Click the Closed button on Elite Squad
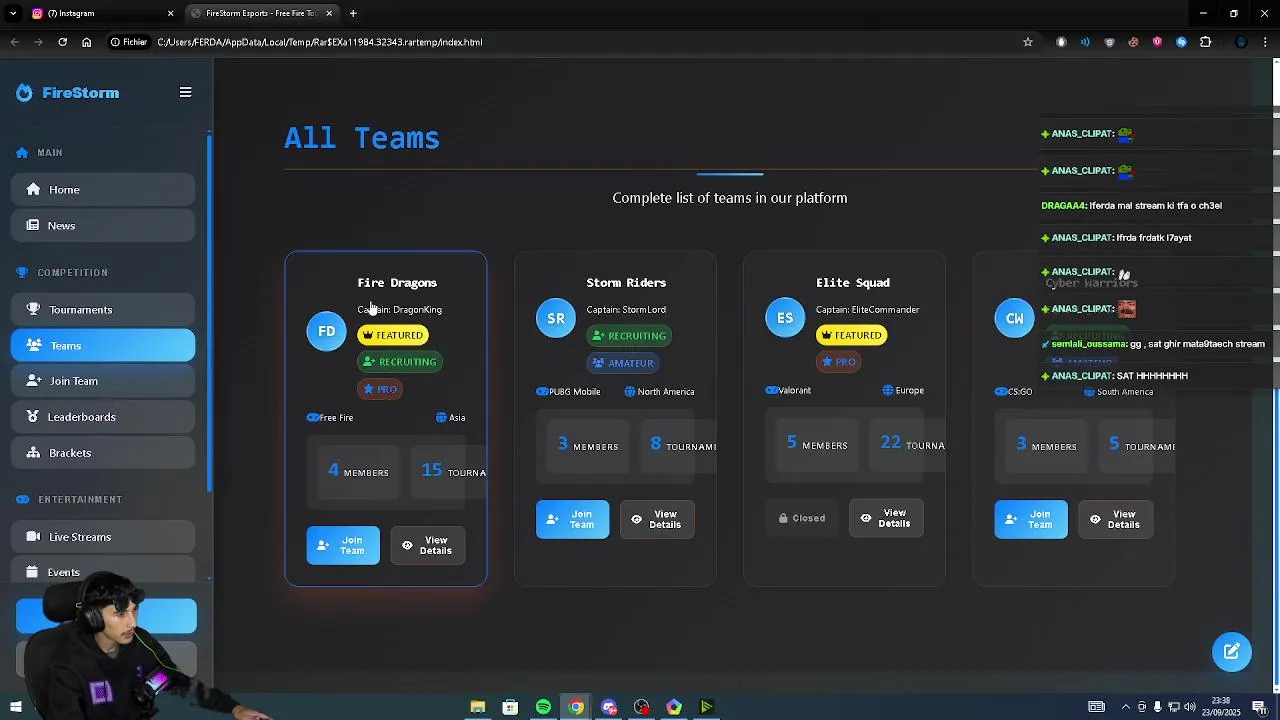The height and width of the screenshot is (720, 1280). pyautogui.click(x=802, y=518)
